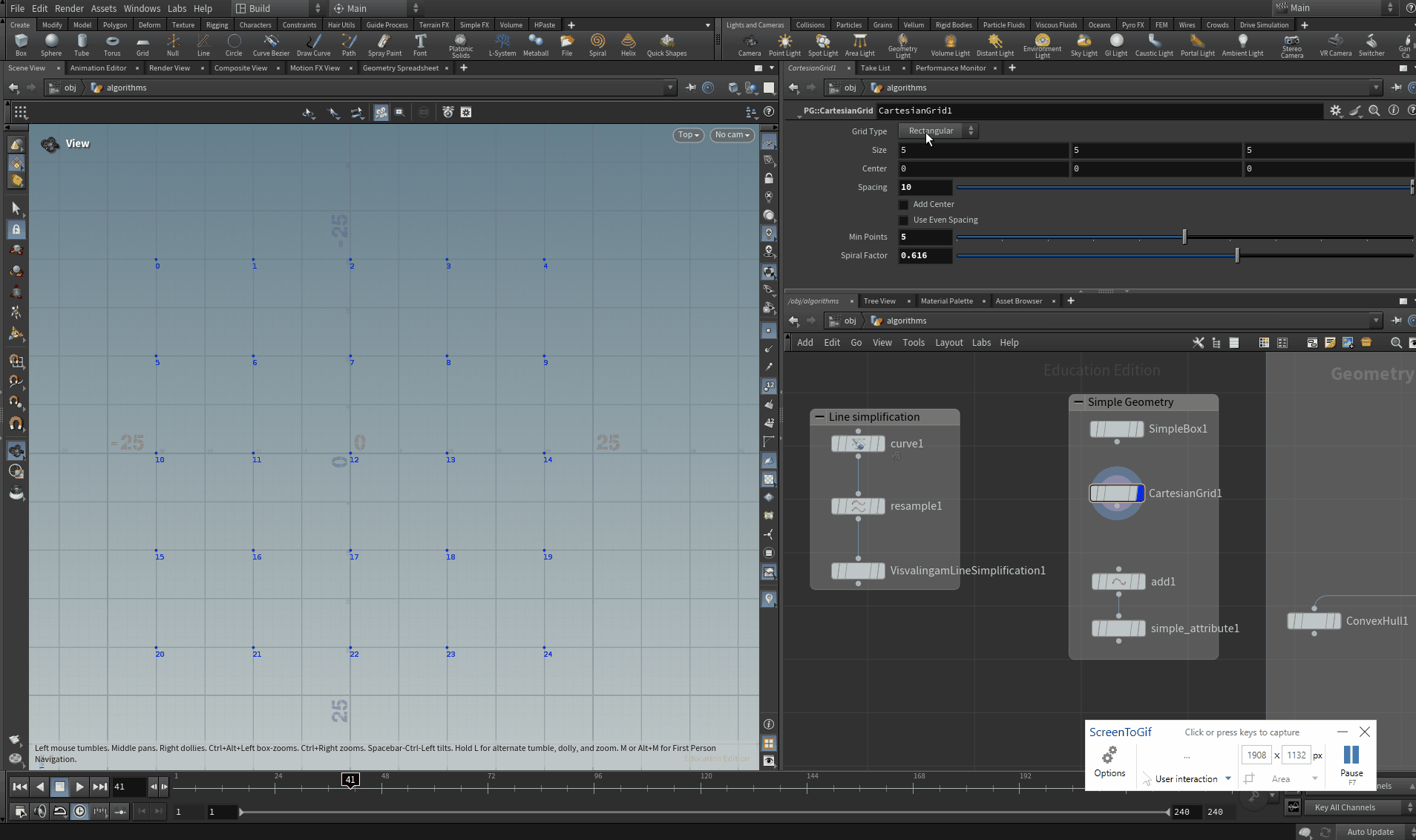Select the viewport Select tool arrow
1416x840 pixels.
click(x=16, y=209)
